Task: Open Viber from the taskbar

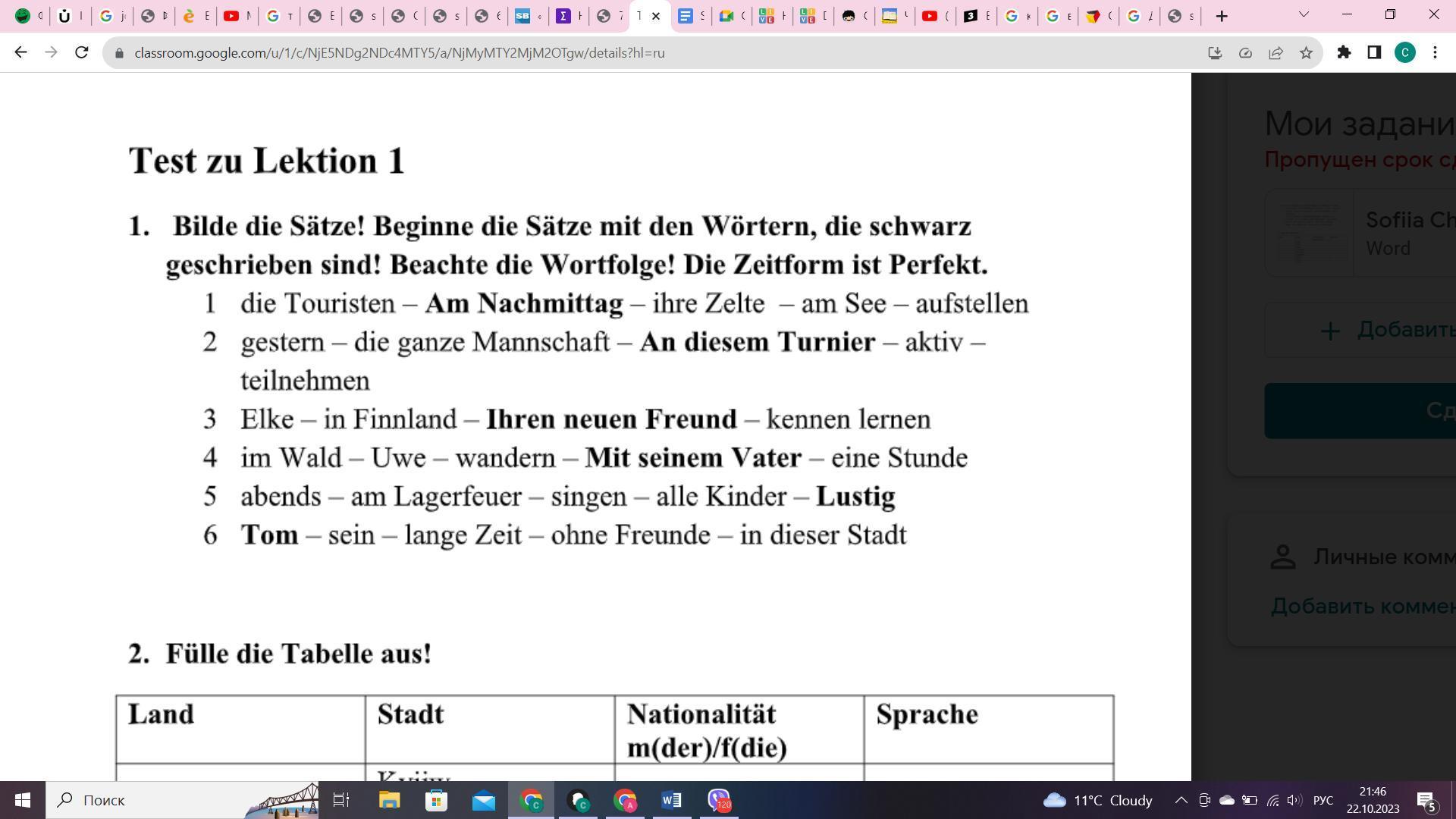Action: click(718, 800)
